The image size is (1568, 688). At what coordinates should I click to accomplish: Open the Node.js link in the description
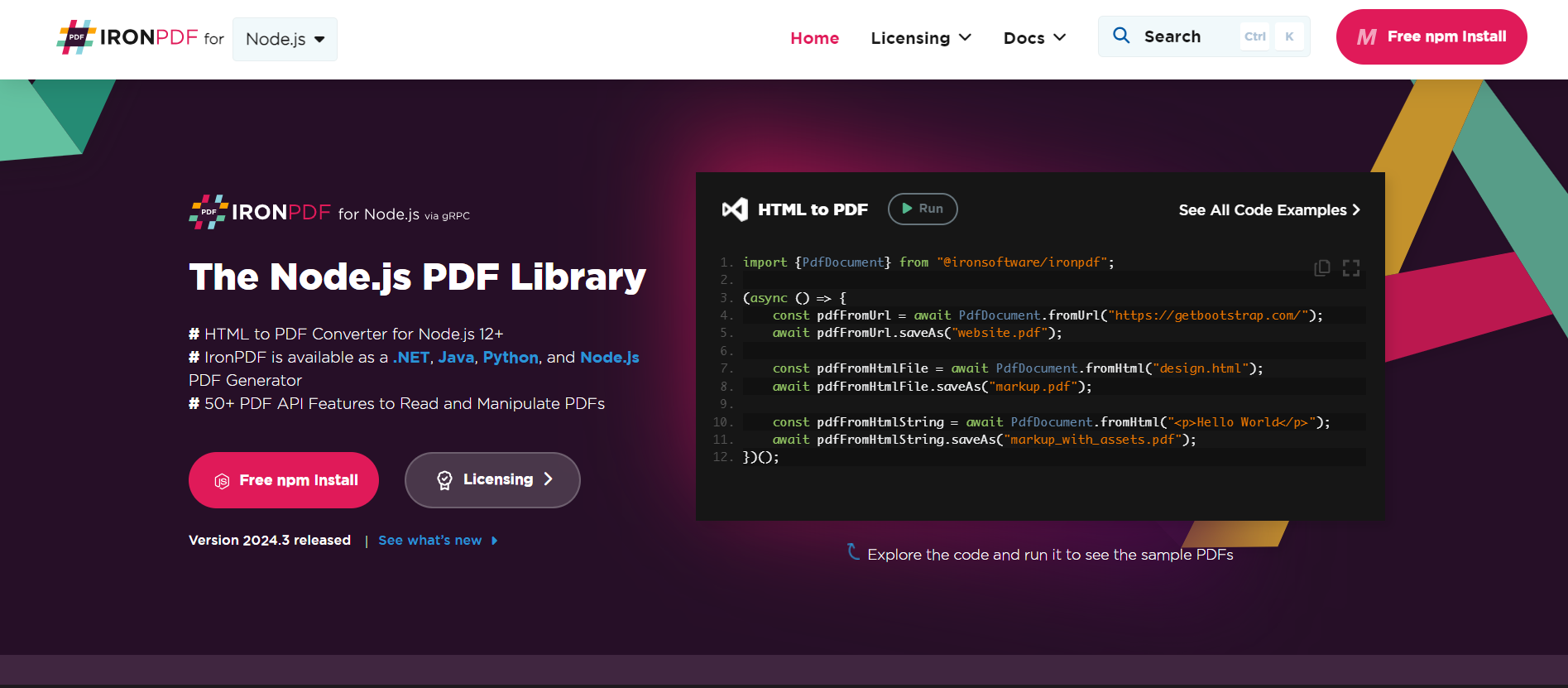click(x=610, y=358)
